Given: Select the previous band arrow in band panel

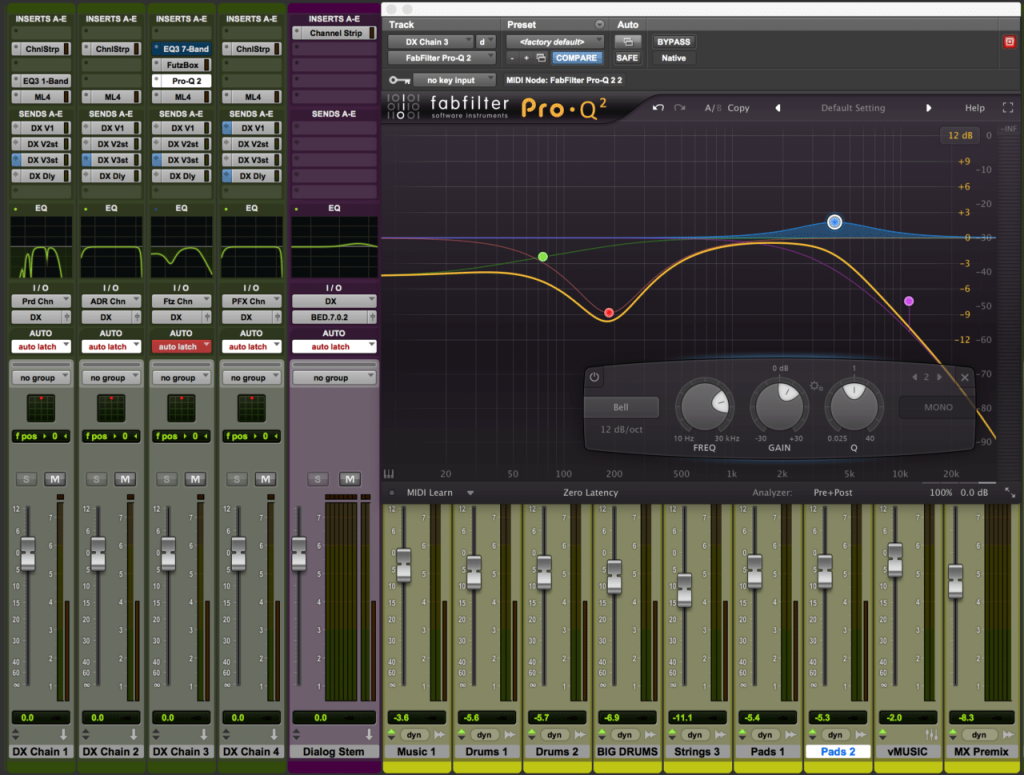Looking at the screenshot, I should pos(914,377).
